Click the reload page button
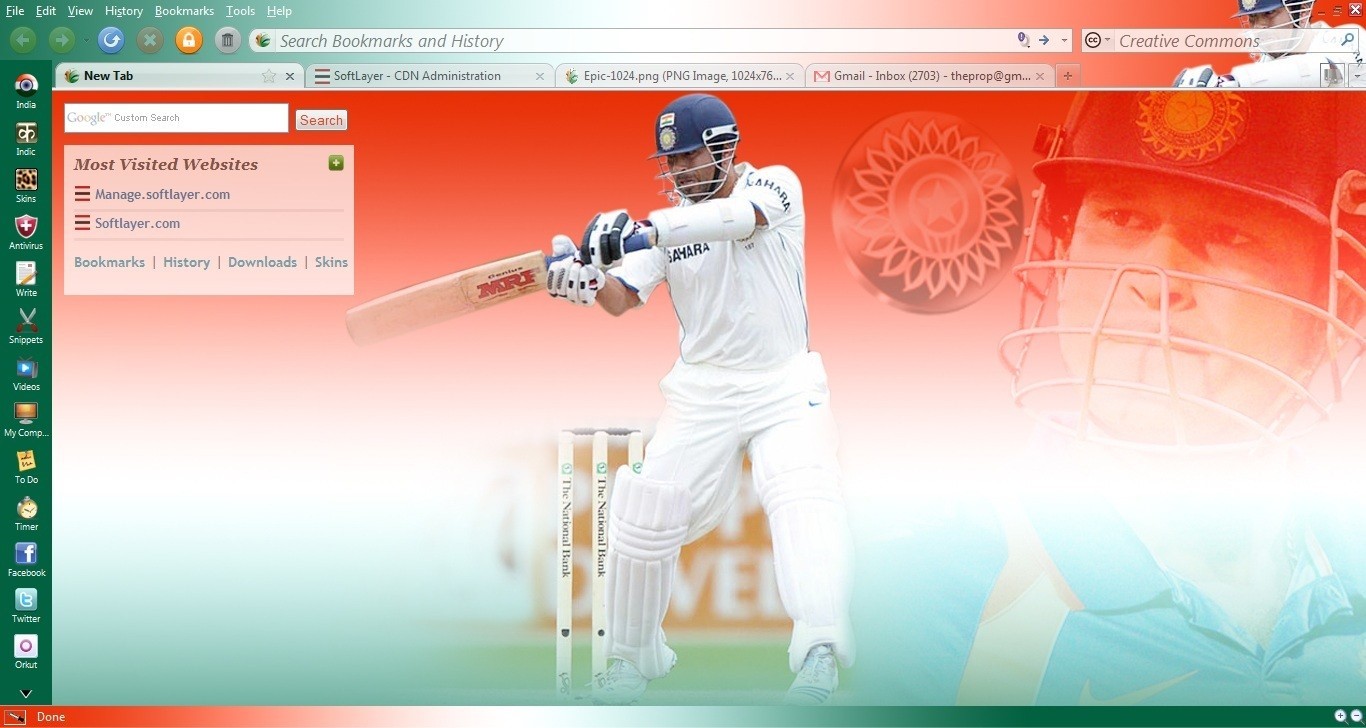This screenshot has height=728, width=1366. pos(111,40)
